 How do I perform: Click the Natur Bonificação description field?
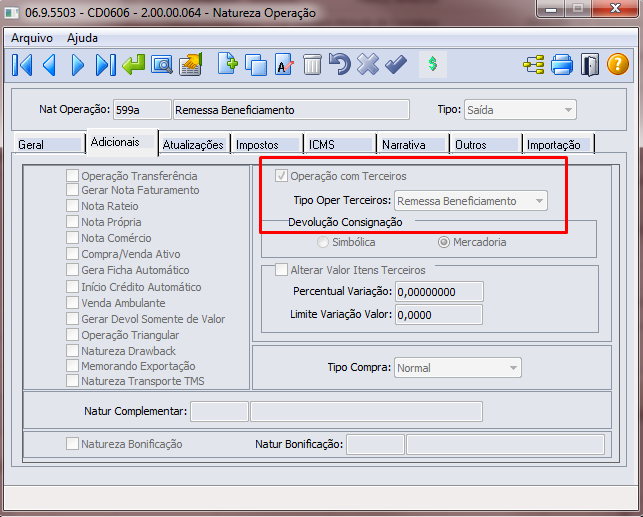coord(505,444)
